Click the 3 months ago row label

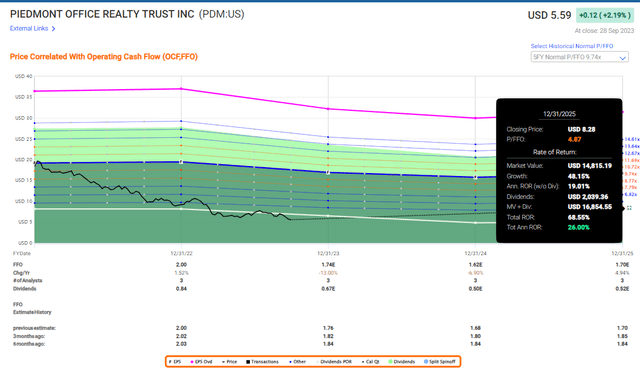point(29,336)
